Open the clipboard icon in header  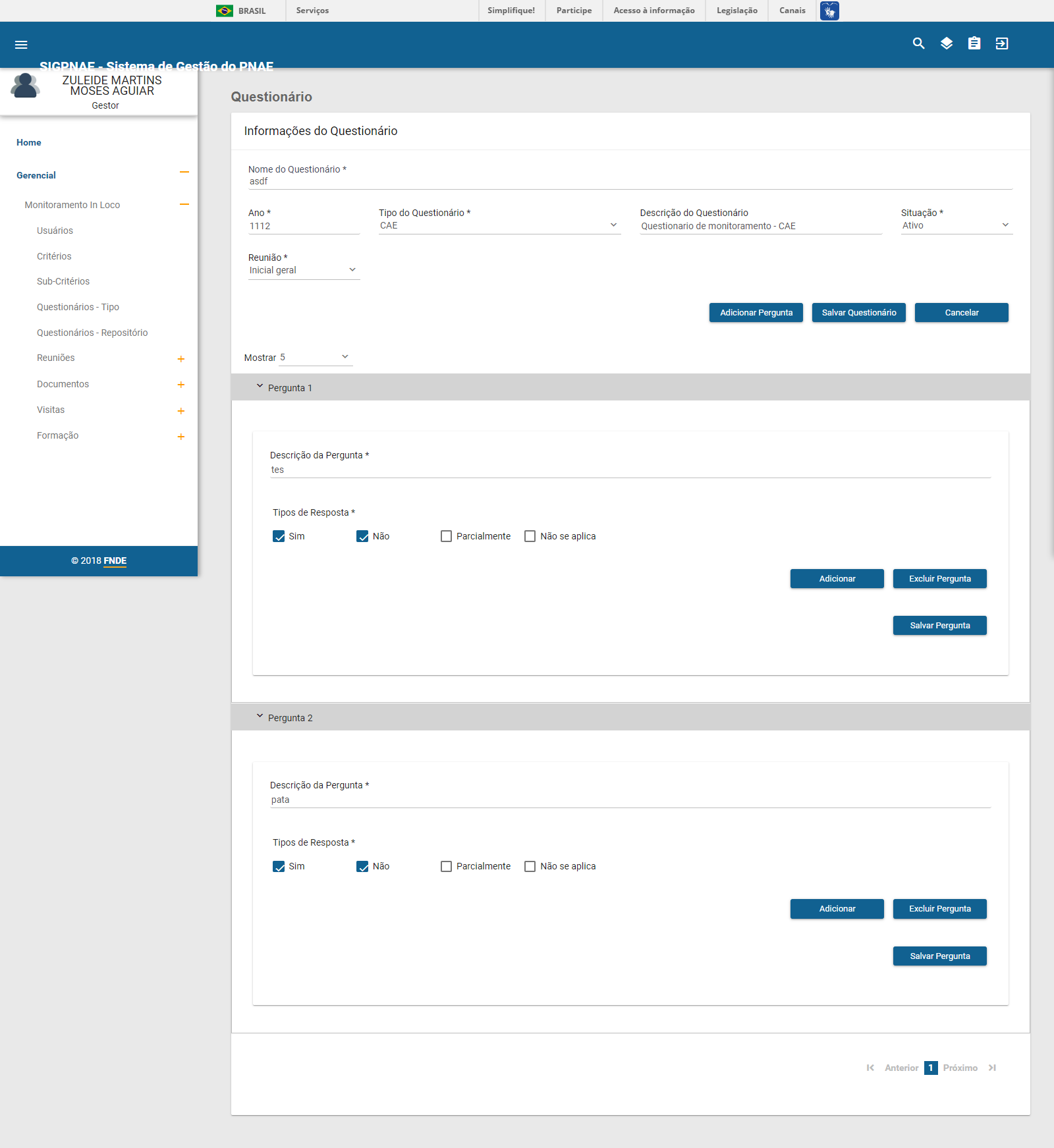point(974,43)
